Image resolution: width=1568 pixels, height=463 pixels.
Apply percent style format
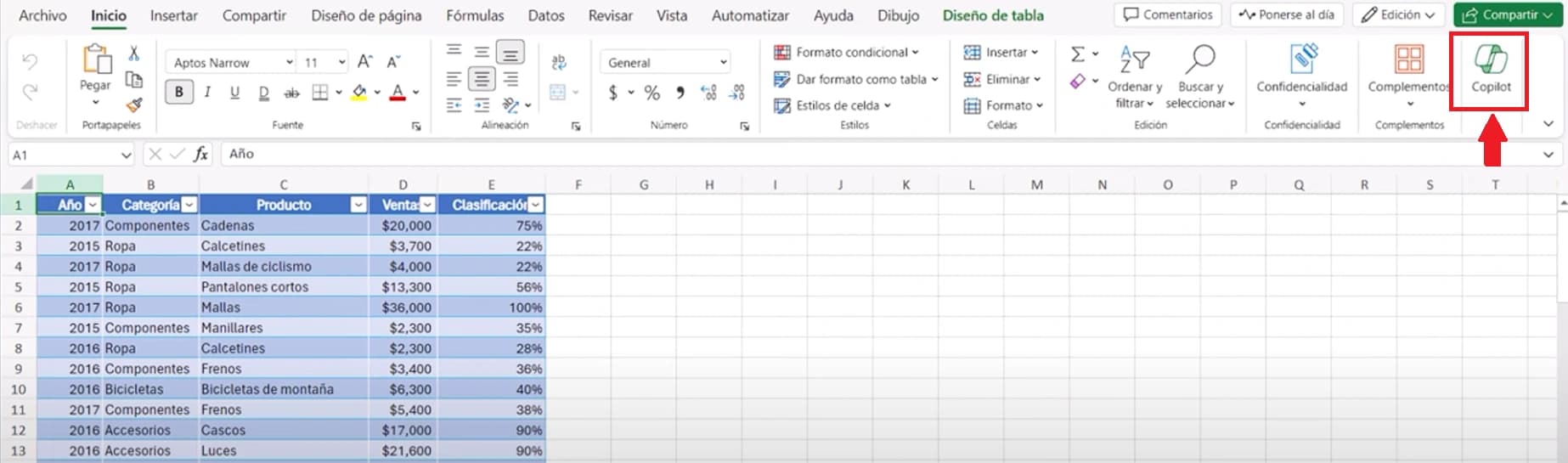(651, 93)
